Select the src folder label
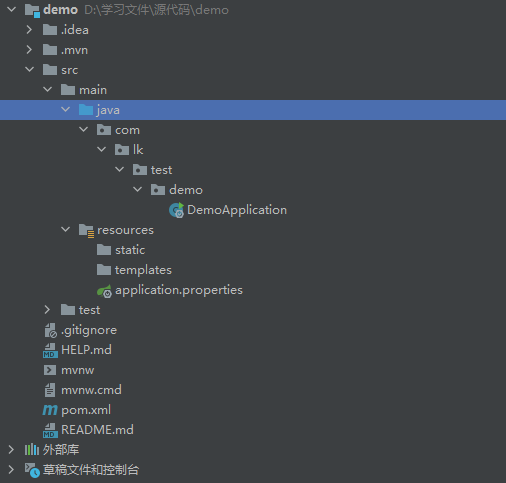506x483 pixels. click(70, 70)
